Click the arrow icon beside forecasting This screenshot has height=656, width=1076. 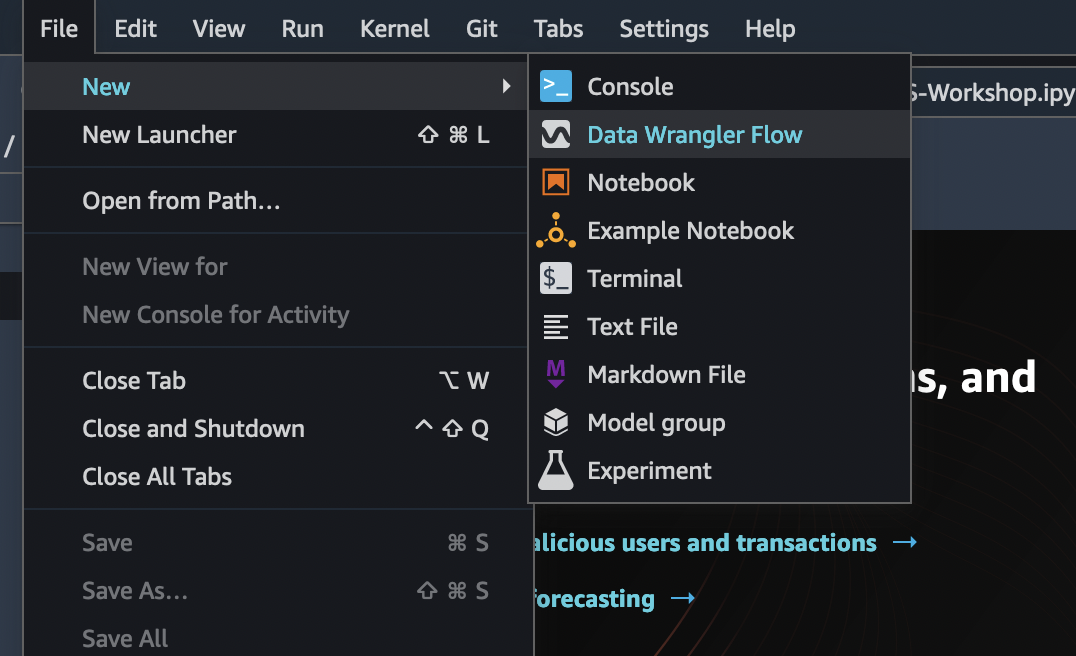pyautogui.click(x=684, y=598)
